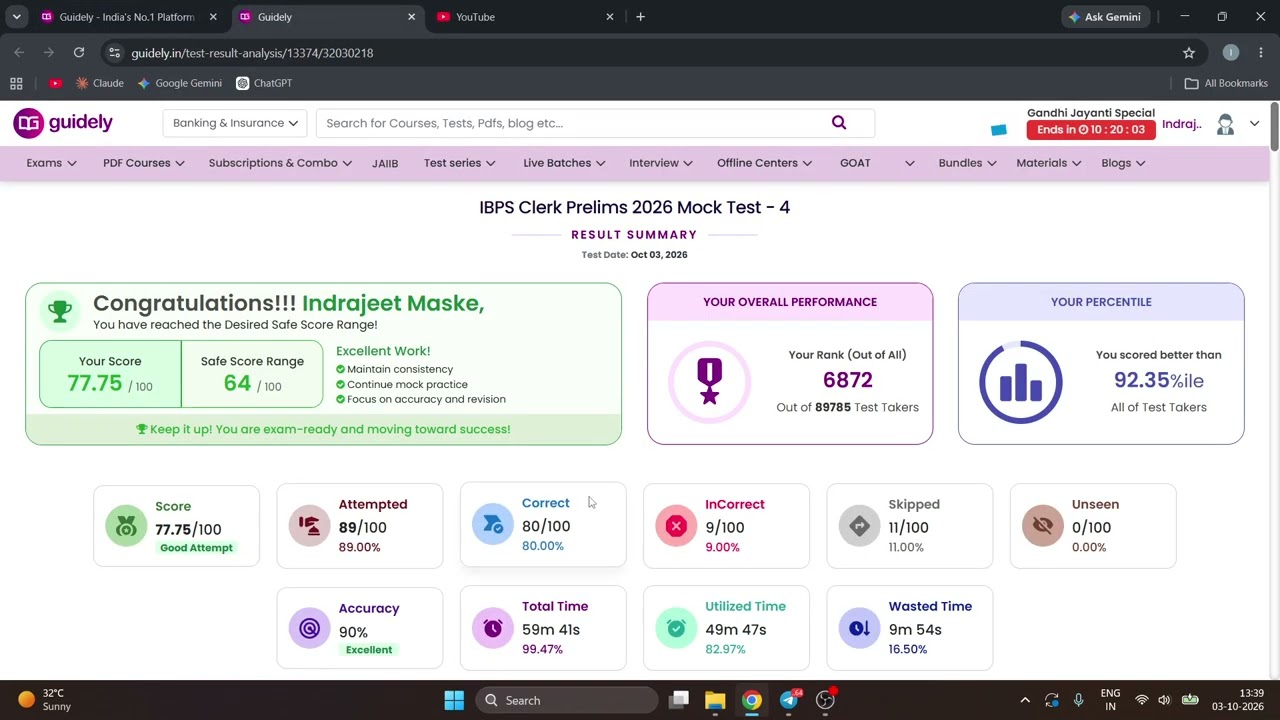Bookmark this page with the star icon
This screenshot has height=720, width=1280.
coord(1189,53)
